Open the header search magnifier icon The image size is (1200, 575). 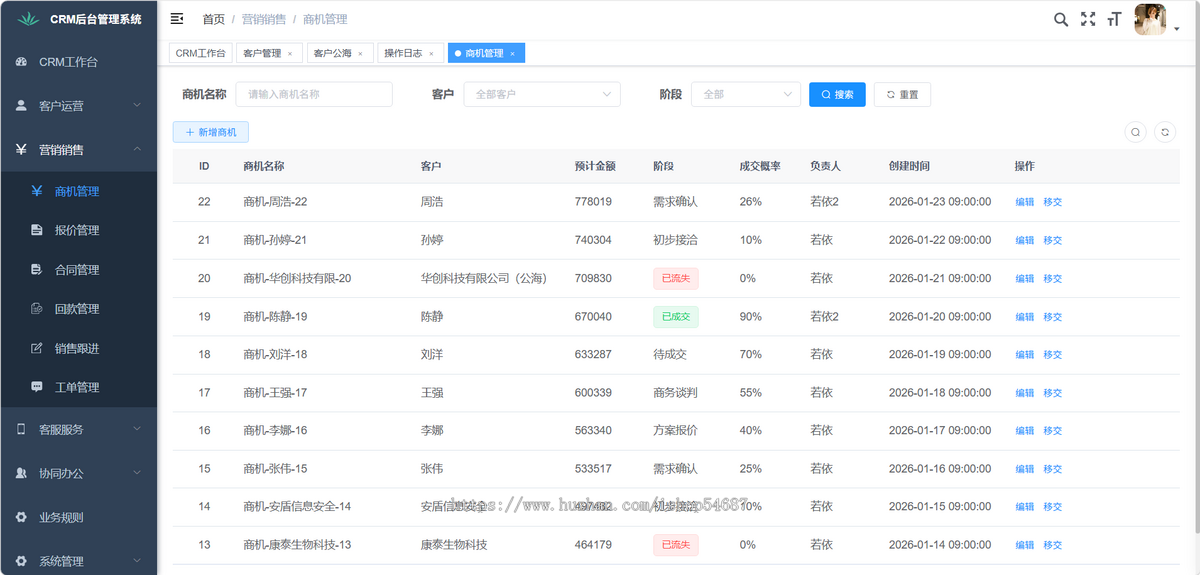pyautogui.click(x=1061, y=19)
